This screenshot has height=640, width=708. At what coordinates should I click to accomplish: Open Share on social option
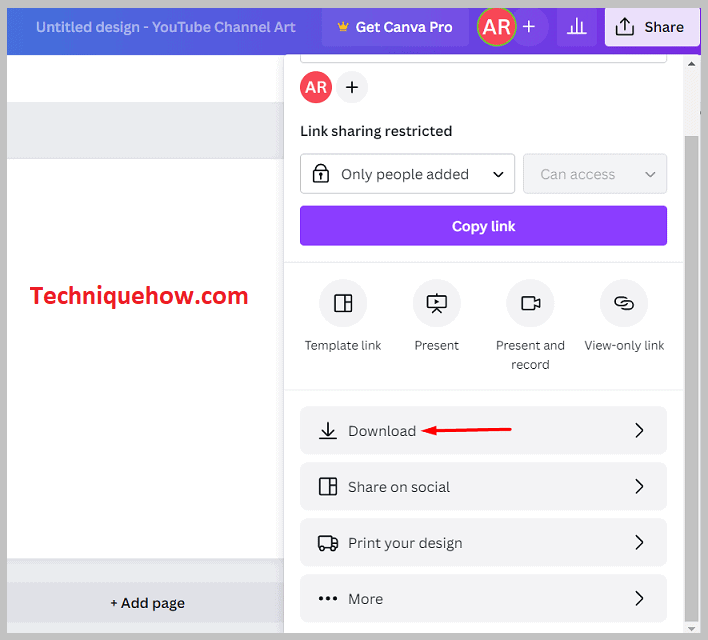point(483,486)
